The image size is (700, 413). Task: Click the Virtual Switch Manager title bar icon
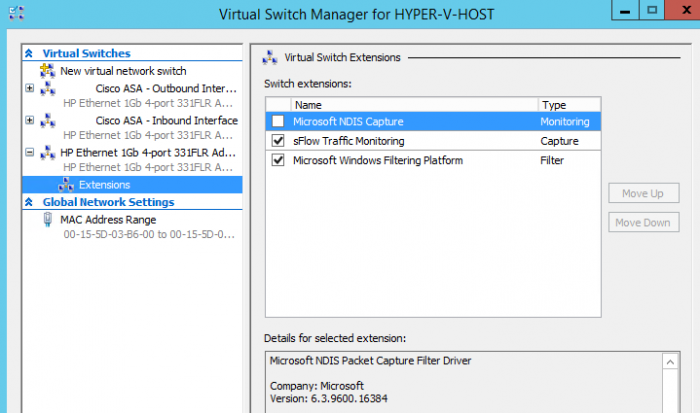17,13
